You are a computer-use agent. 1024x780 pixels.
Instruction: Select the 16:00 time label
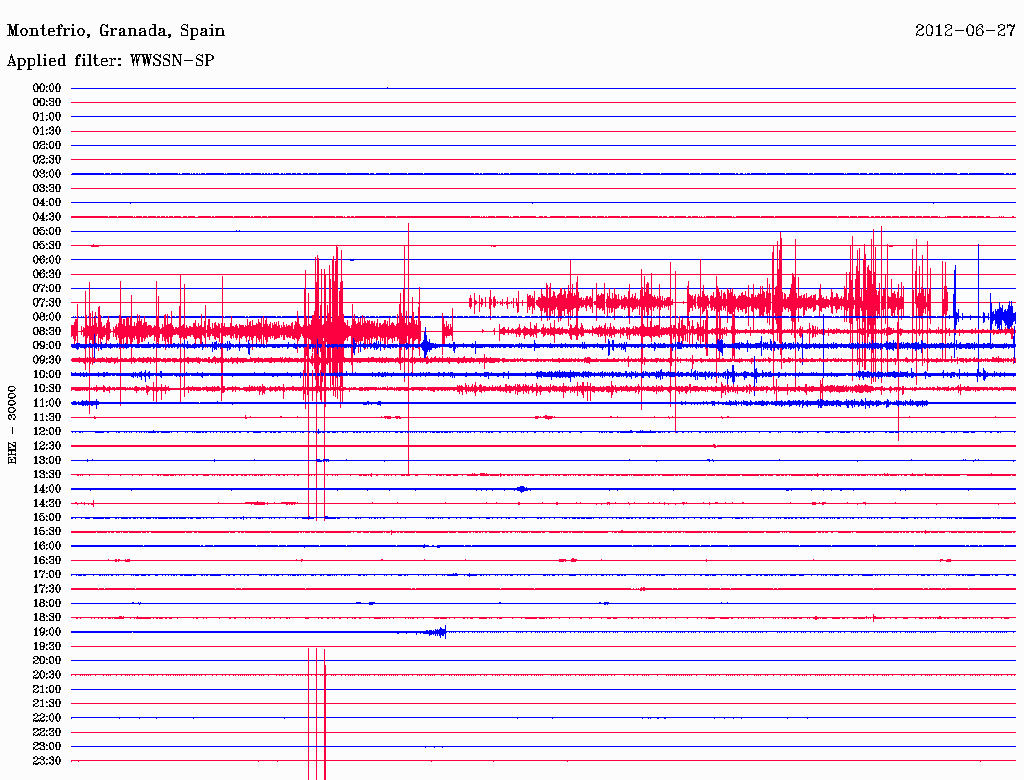(x=47, y=546)
